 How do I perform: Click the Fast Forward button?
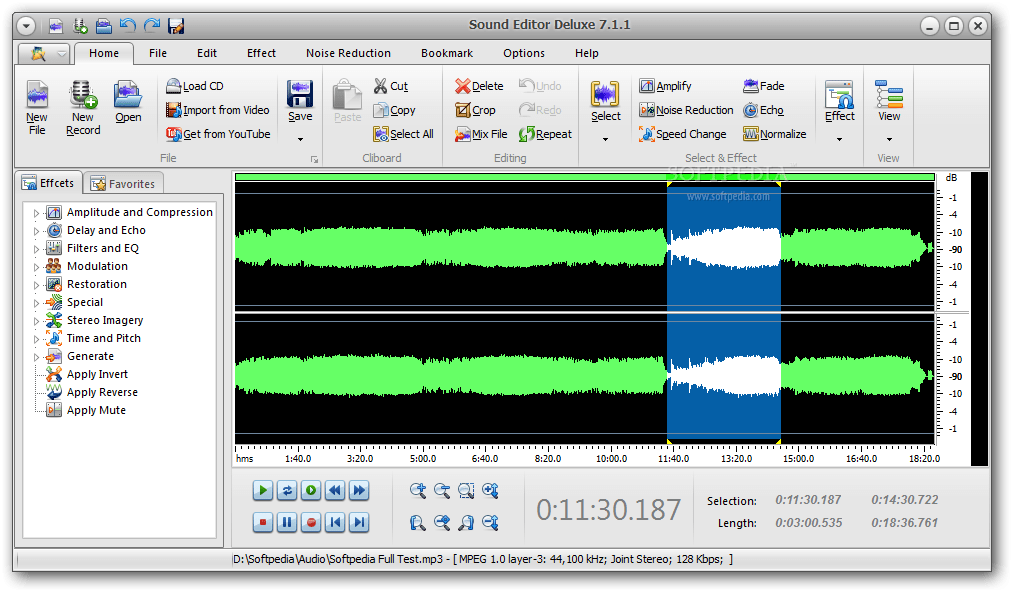(359, 491)
